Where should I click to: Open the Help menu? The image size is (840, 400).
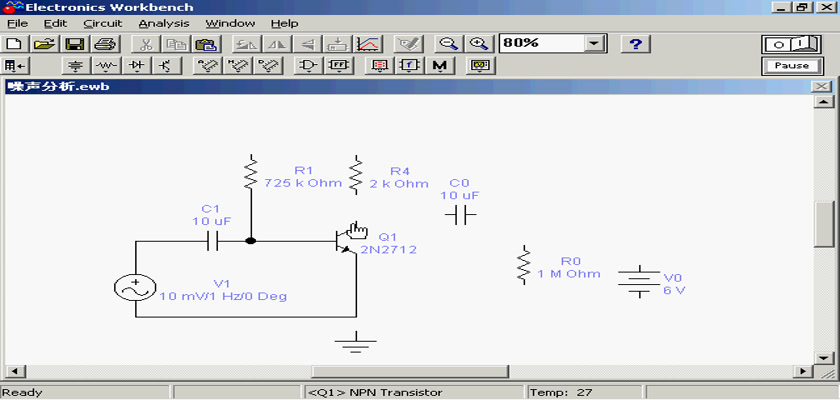[x=284, y=24]
